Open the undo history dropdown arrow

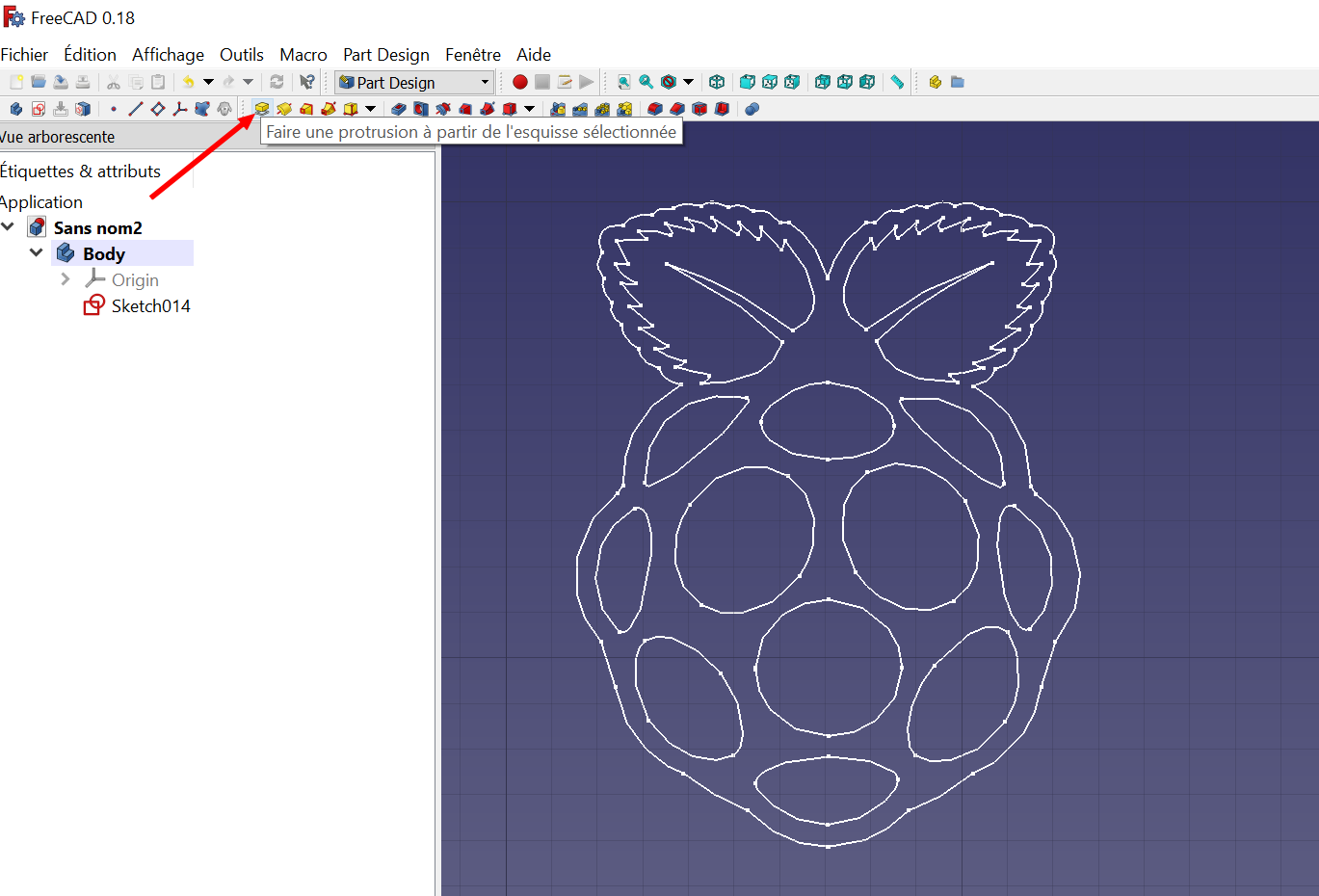point(208,82)
